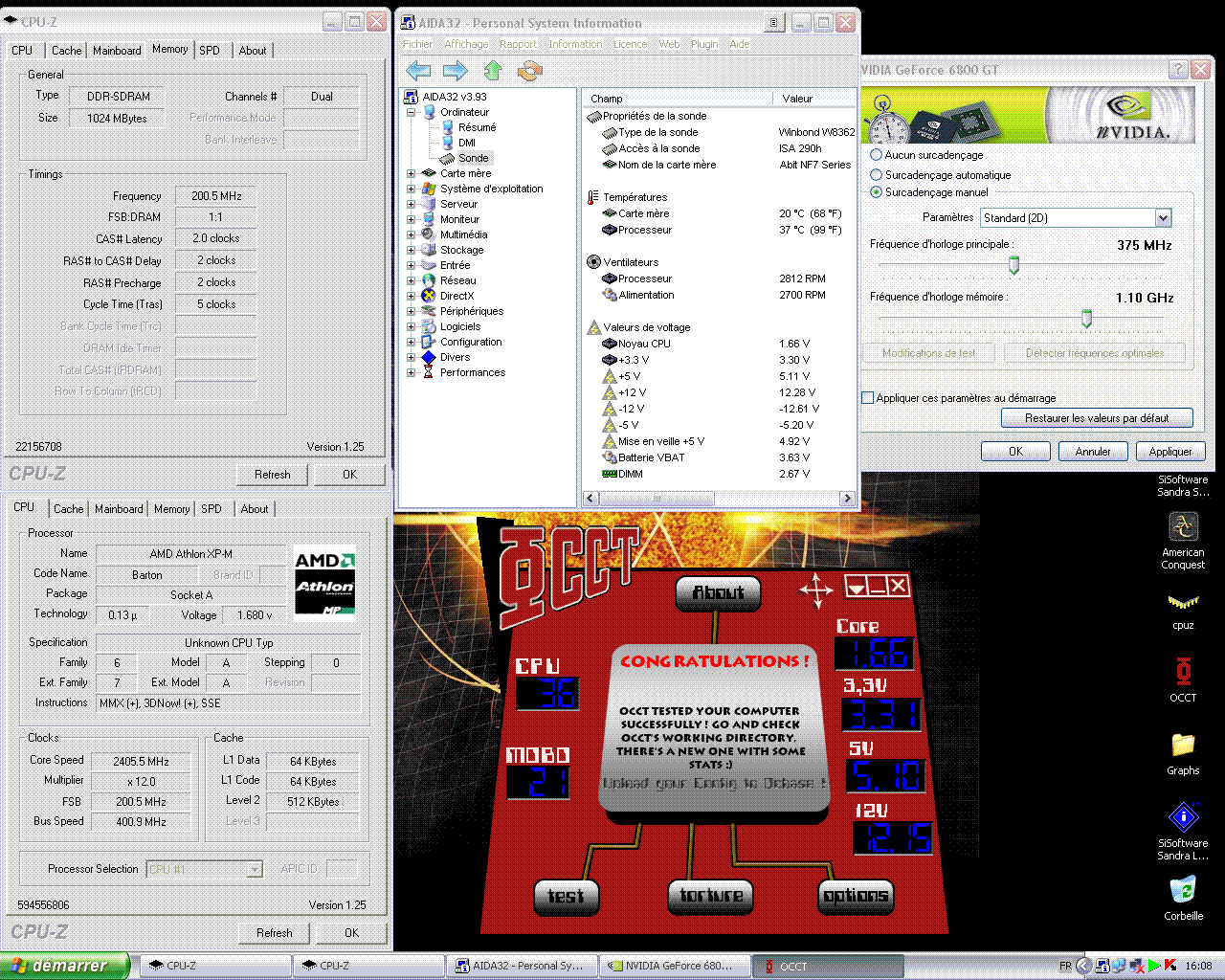Open the Paramètres Standard (2D) dropdown
This screenshot has width=1225, height=980.
pyautogui.click(x=1162, y=218)
